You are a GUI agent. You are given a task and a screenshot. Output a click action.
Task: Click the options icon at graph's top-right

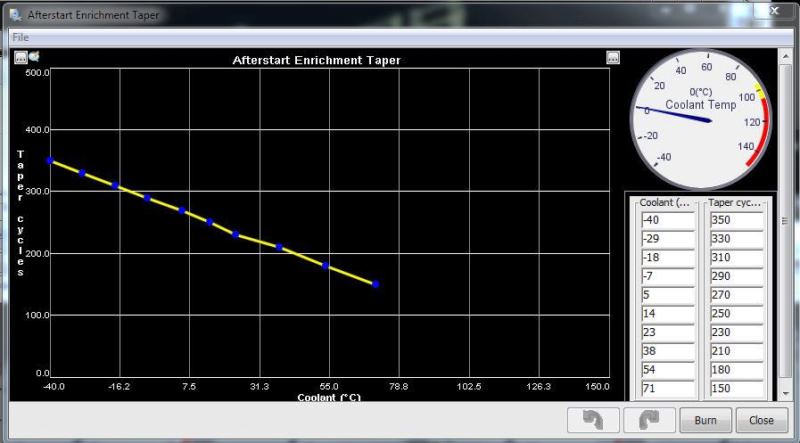pyautogui.click(x=613, y=58)
